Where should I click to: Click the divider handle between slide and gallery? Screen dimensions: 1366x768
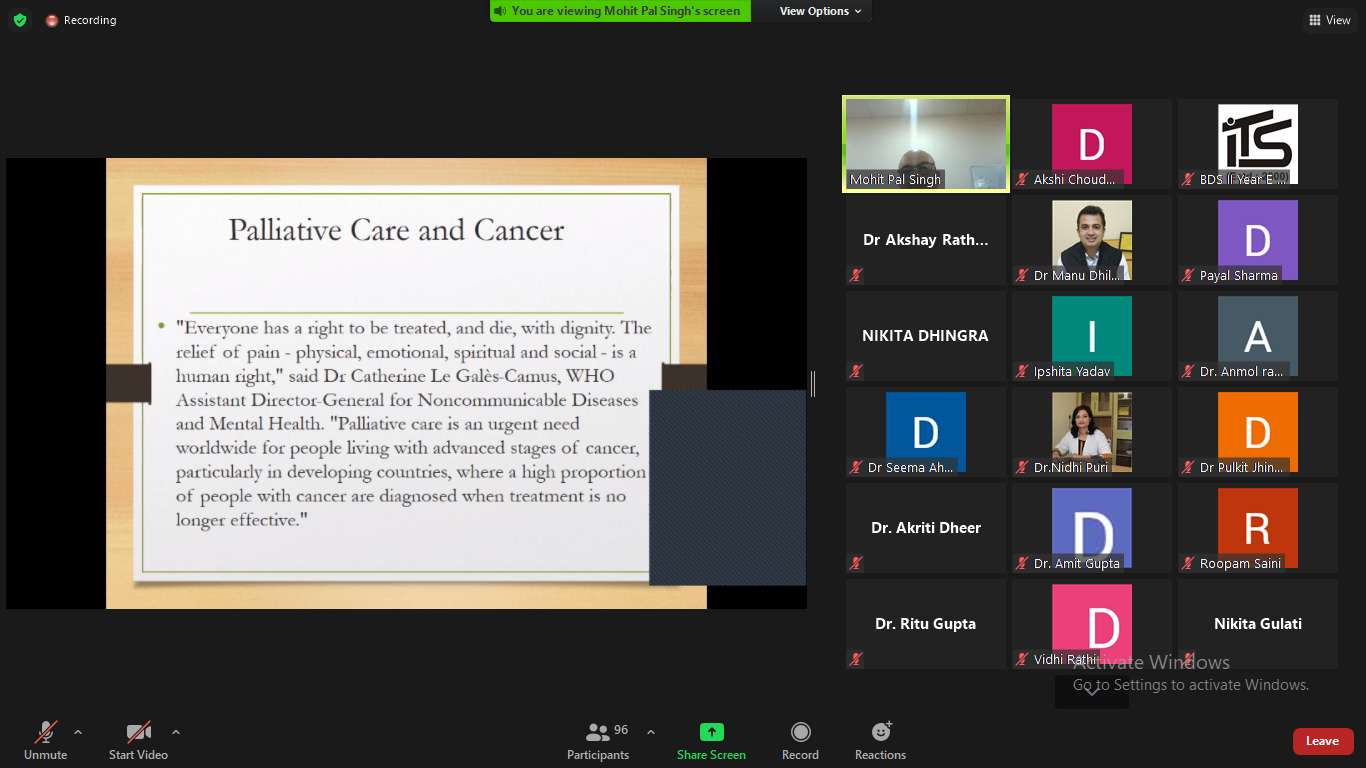tap(813, 383)
